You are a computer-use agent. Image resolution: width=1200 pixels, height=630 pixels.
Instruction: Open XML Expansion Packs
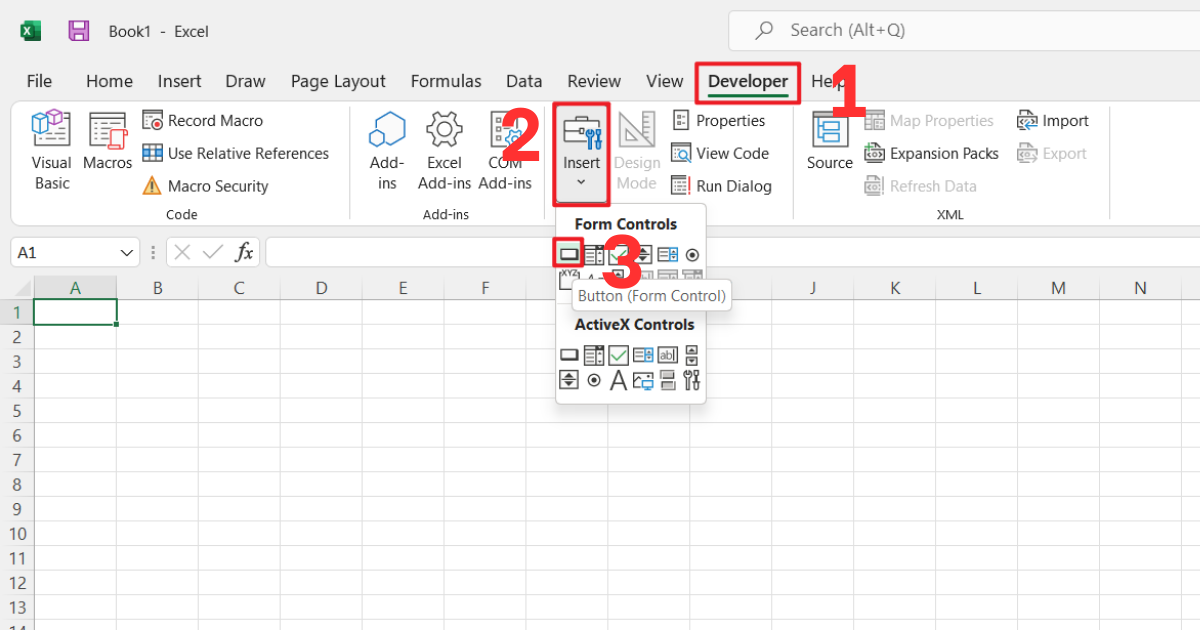pos(931,153)
